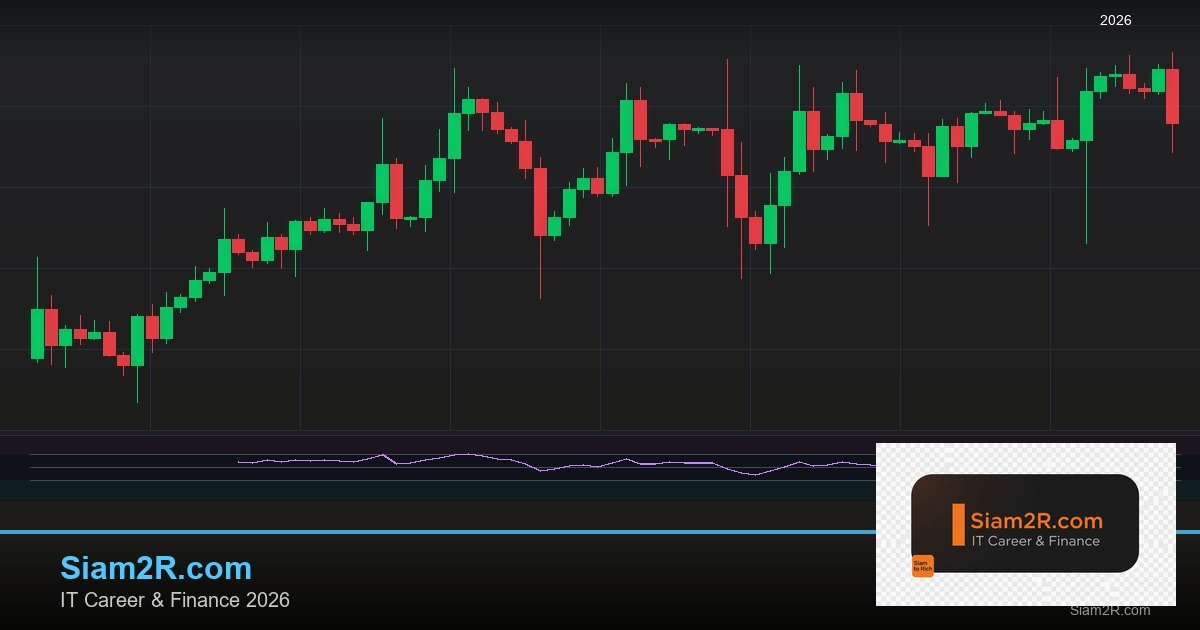
Task: Click the teal lower band of indicator panel
Action: 400,490
